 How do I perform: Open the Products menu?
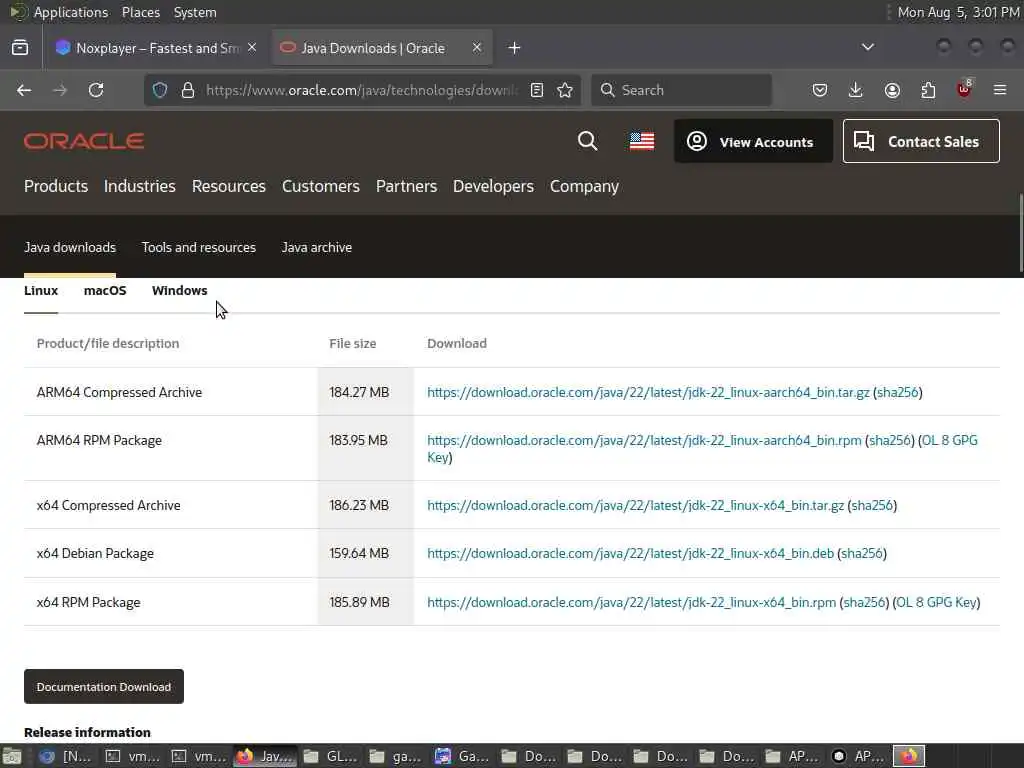(x=56, y=186)
